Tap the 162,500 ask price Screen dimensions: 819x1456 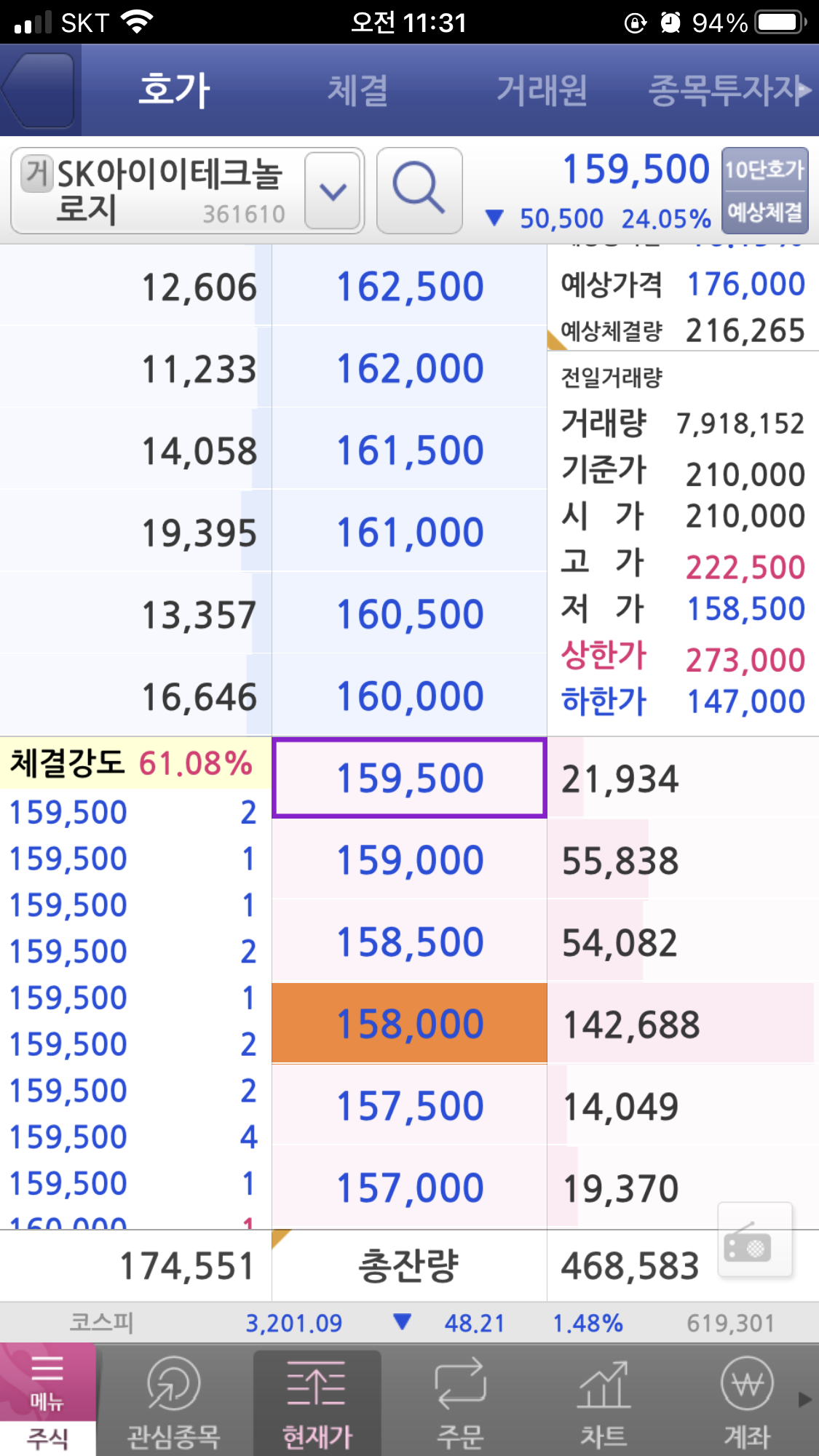409,286
